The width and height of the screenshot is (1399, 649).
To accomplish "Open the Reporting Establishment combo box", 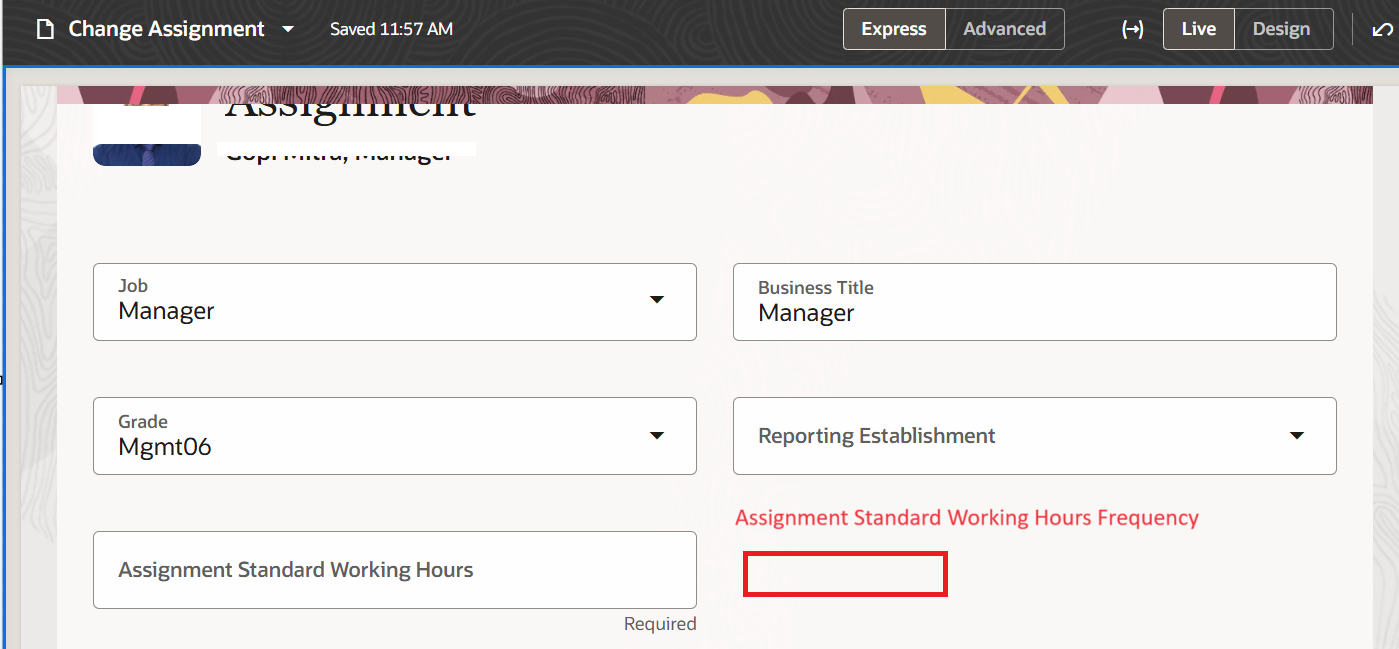I will point(1034,435).
